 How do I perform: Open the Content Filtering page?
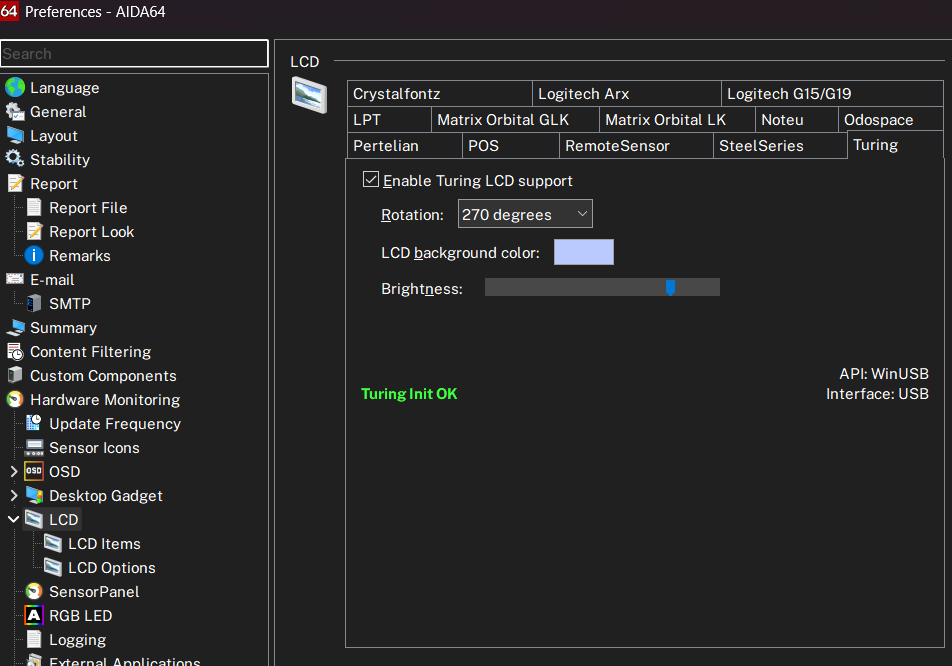[90, 352]
